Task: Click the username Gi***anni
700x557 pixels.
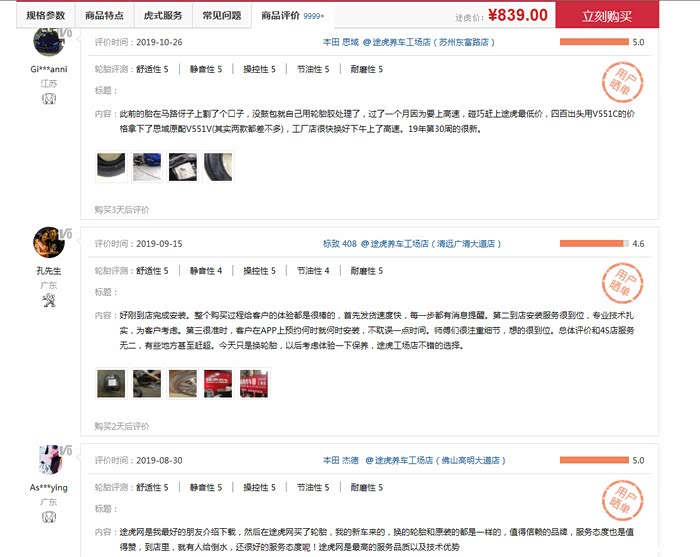Action: (49, 69)
